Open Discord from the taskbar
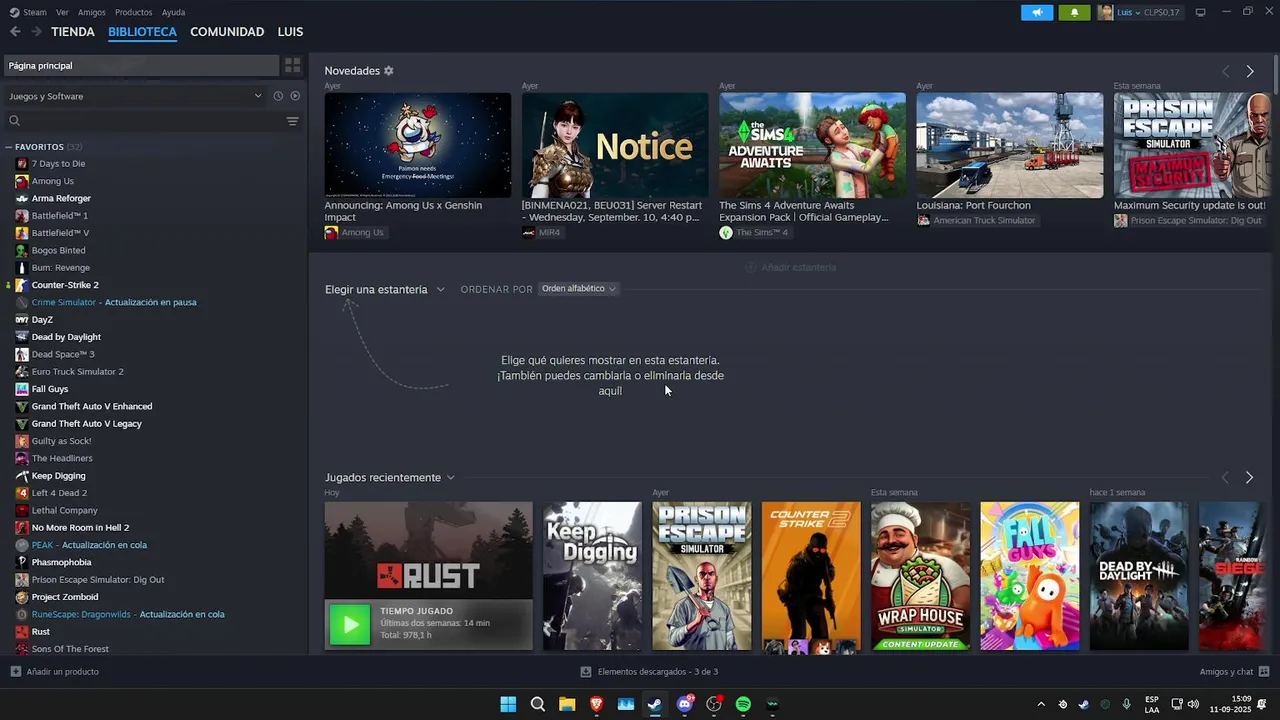The height and width of the screenshot is (720, 1280). coord(685,704)
